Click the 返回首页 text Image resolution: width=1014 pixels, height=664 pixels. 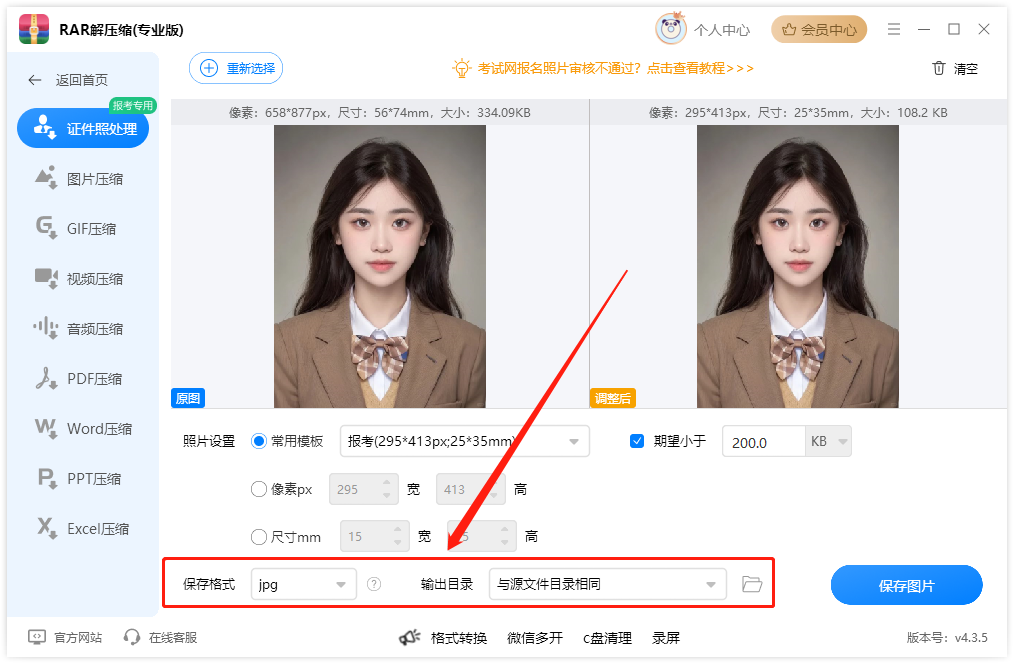pyautogui.click(x=81, y=80)
